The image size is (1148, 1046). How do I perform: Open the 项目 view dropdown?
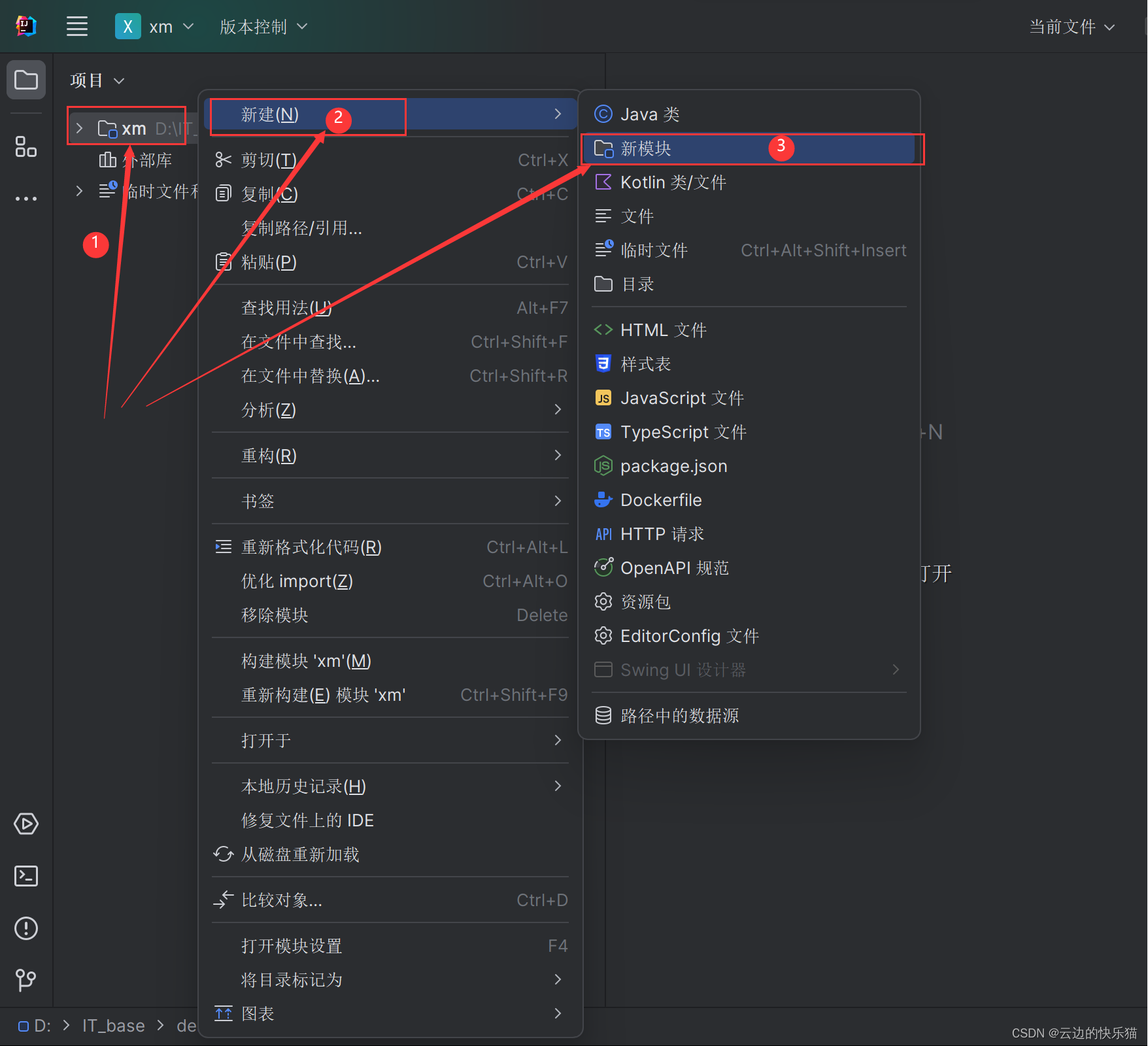click(97, 80)
